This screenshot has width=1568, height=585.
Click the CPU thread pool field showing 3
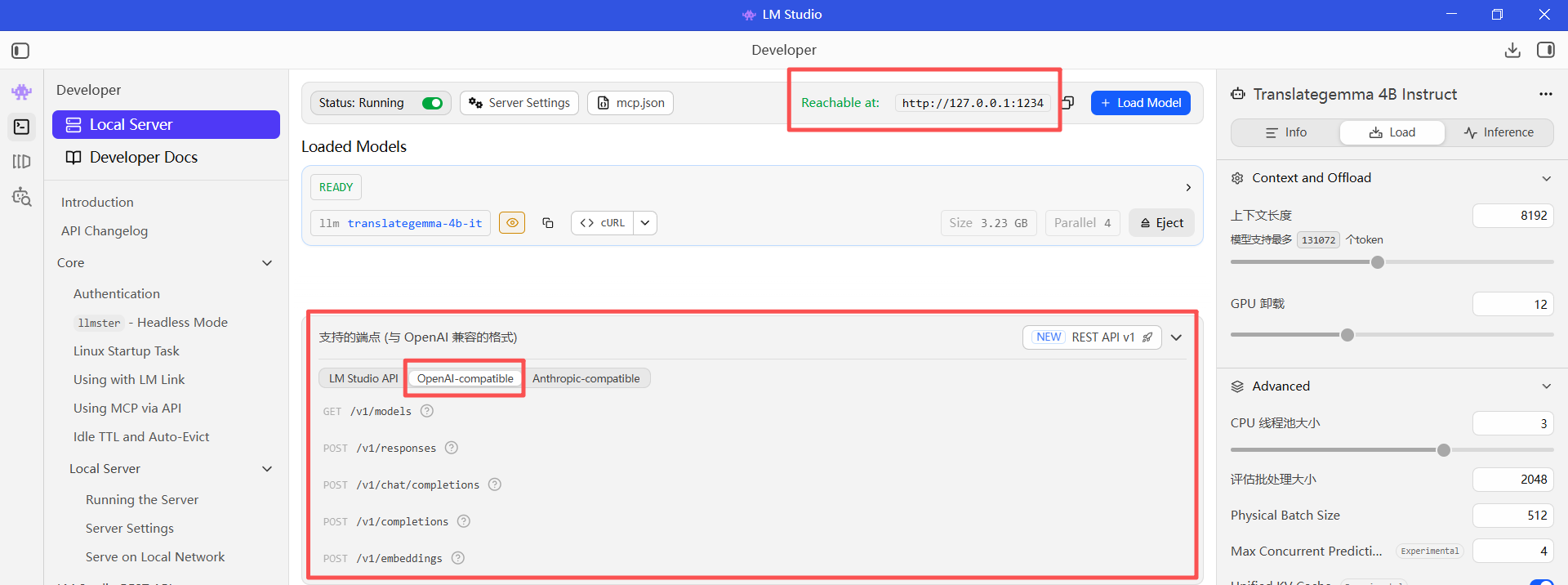(1512, 423)
